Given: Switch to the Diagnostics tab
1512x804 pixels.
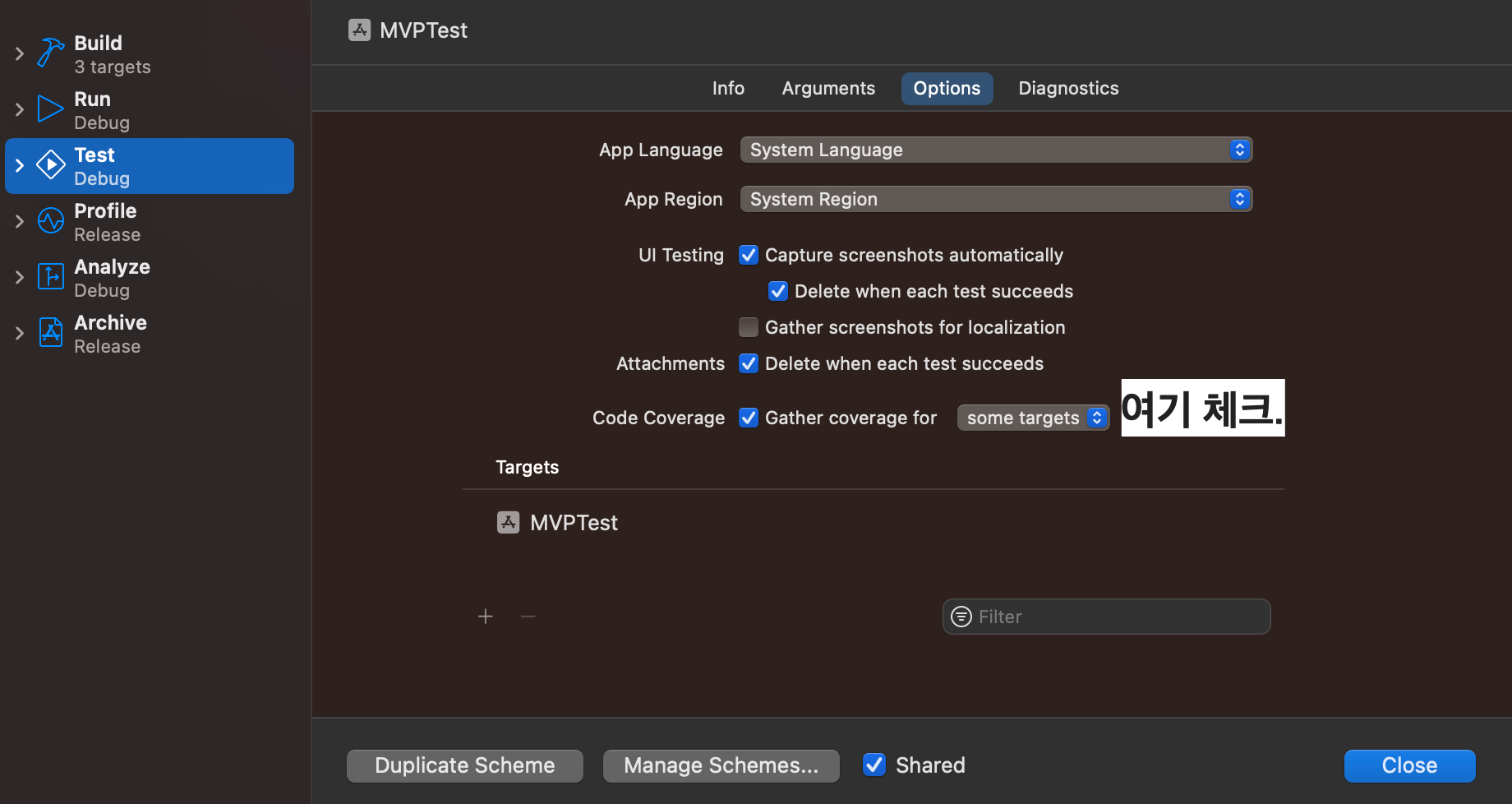Looking at the screenshot, I should coord(1068,88).
